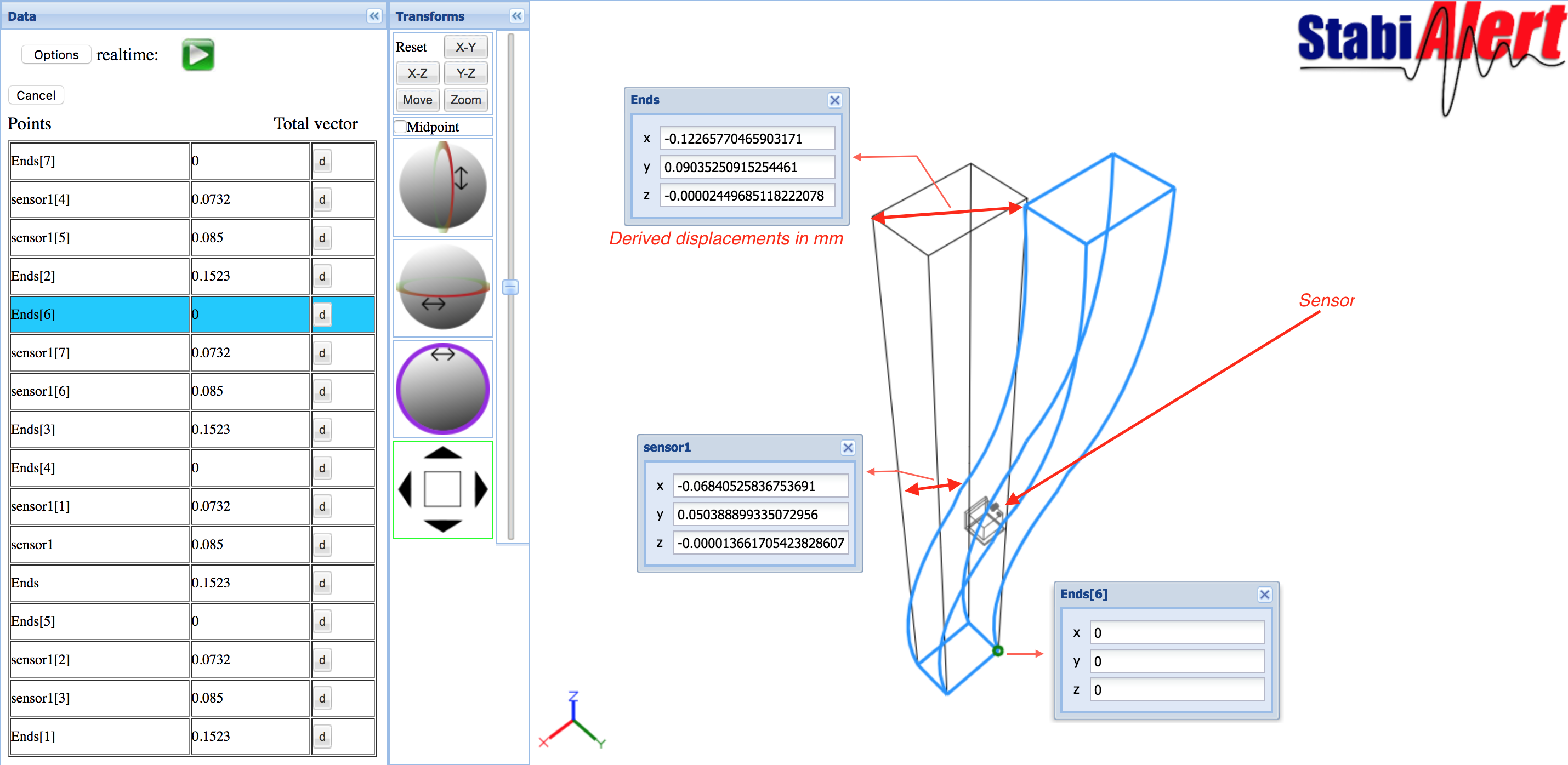
Task: Select the highlighted Ends[6] point row
Action: coord(192,315)
